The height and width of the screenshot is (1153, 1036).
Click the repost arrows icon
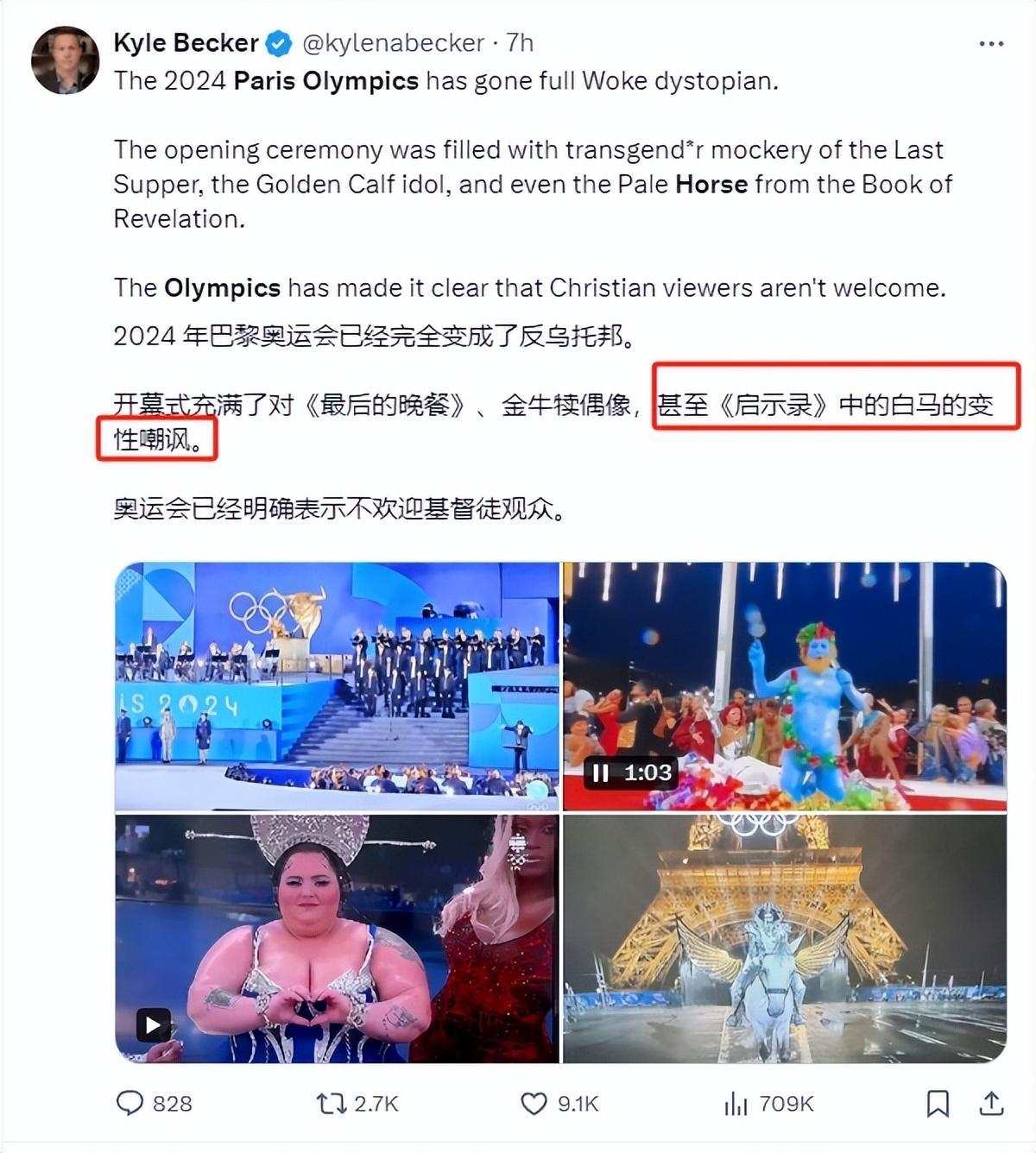[331, 1103]
